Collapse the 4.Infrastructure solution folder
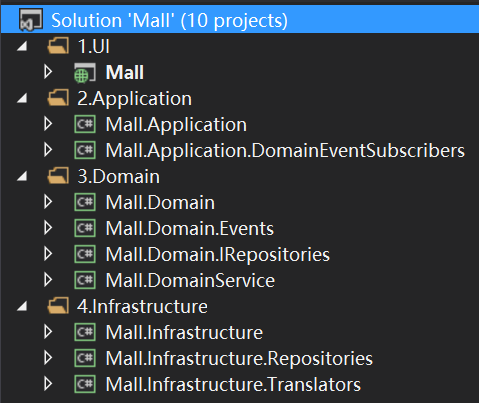479x403 pixels. click(22, 306)
